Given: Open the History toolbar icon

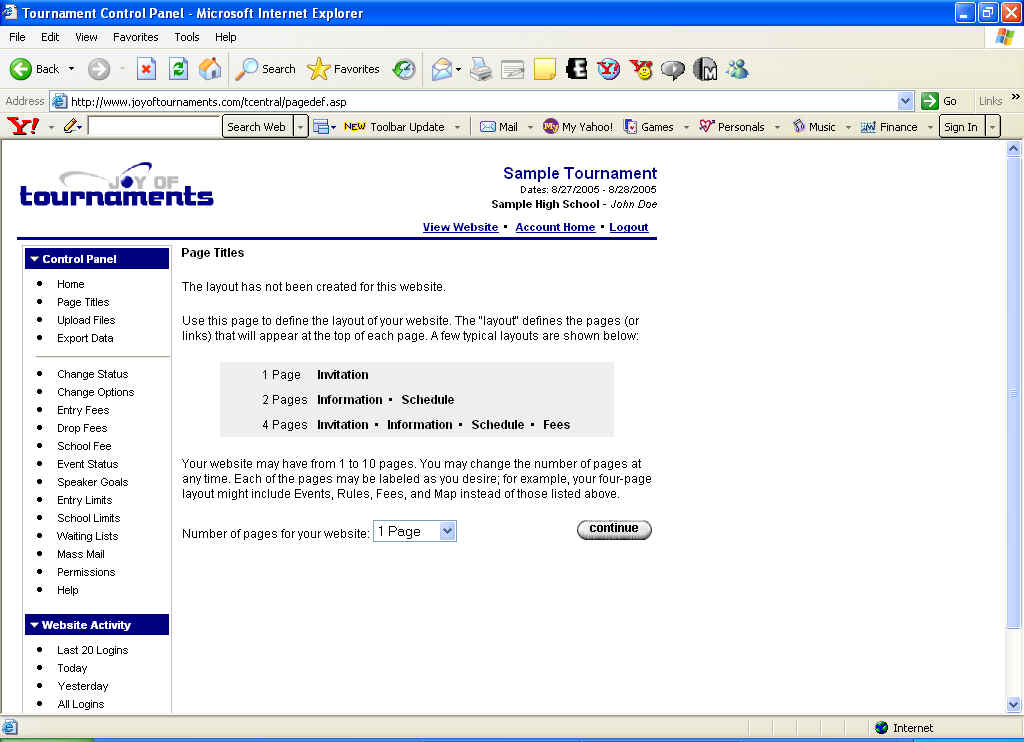Looking at the screenshot, I should pos(404,69).
